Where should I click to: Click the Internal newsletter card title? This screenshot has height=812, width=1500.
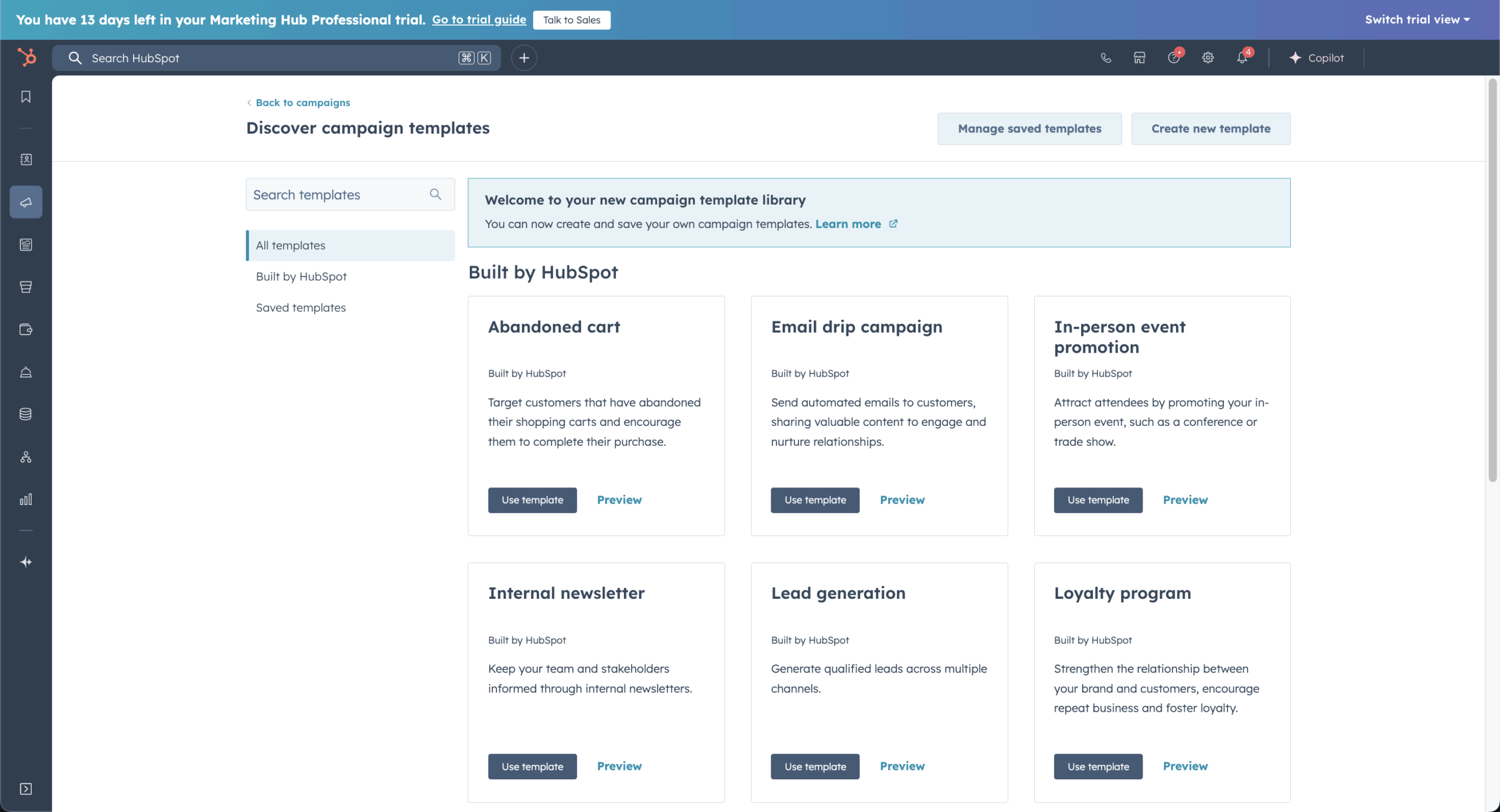pos(566,593)
